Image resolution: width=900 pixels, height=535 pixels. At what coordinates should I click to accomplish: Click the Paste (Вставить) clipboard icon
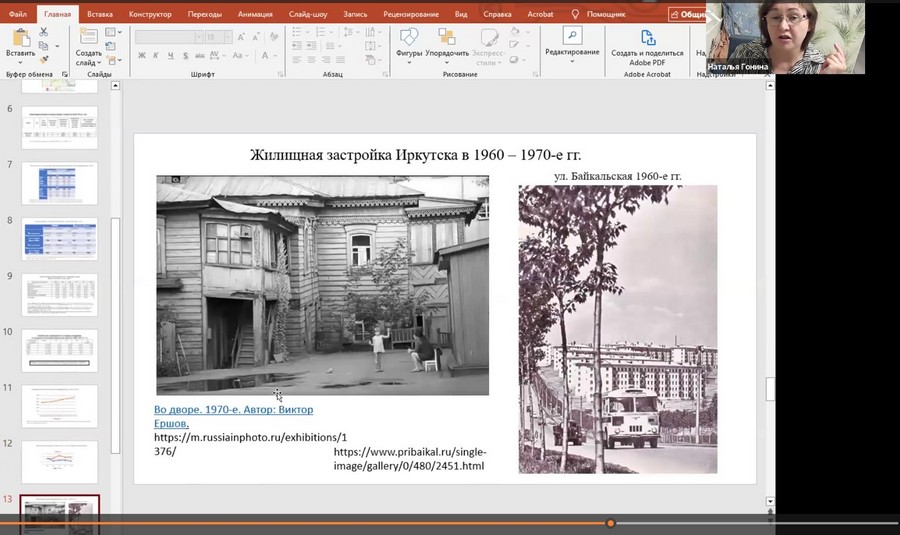pos(20,39)
